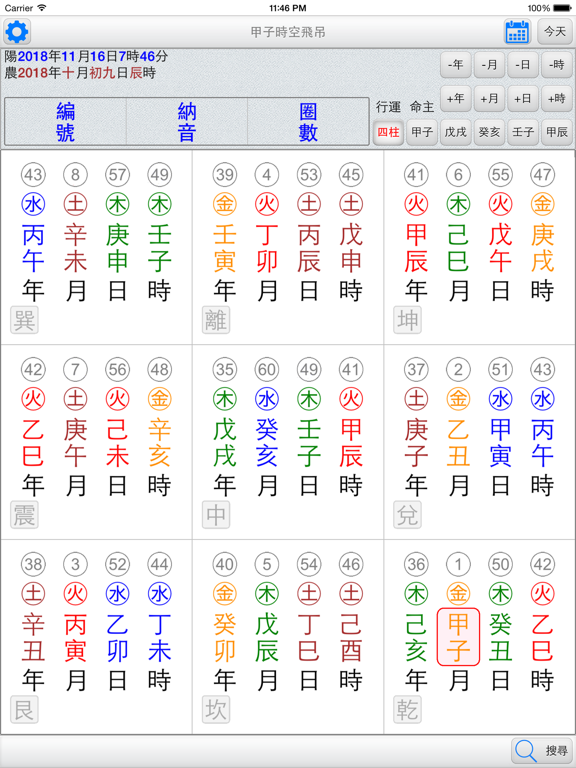Increase month with +月 button
The height and width of the screenshot is (768, 576).
[489, 98]
